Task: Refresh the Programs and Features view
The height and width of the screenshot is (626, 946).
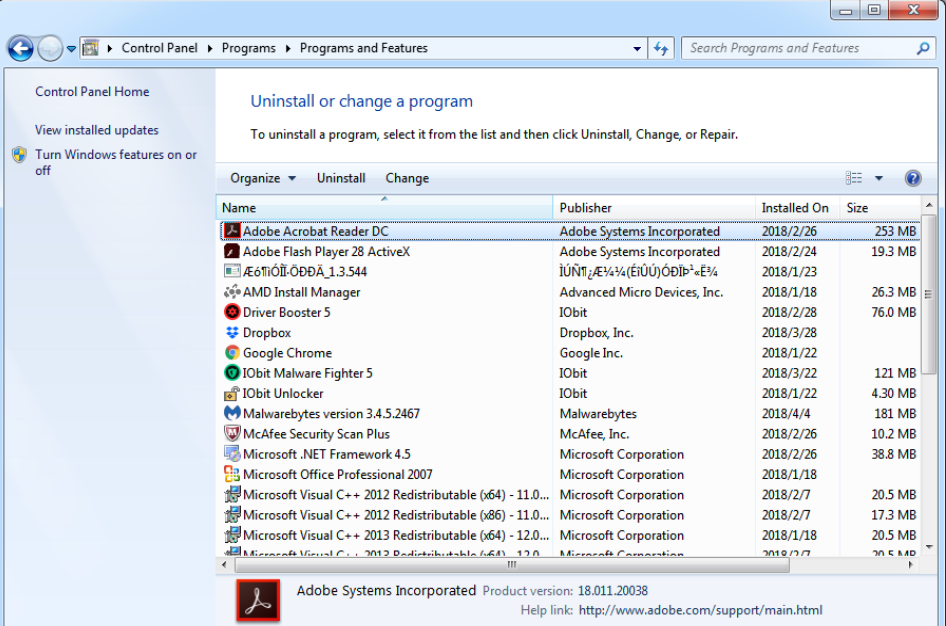Action: (661, 48)
